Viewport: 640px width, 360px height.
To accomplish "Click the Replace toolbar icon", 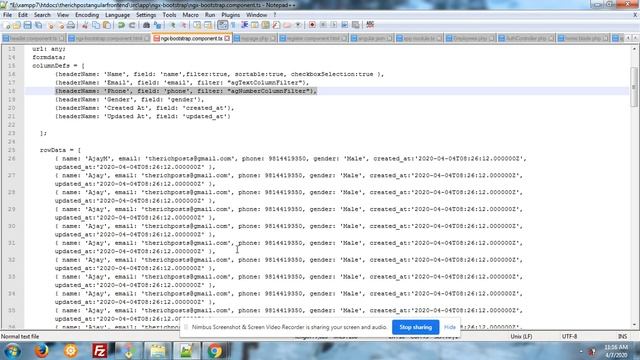I will (x=157, y=25).
